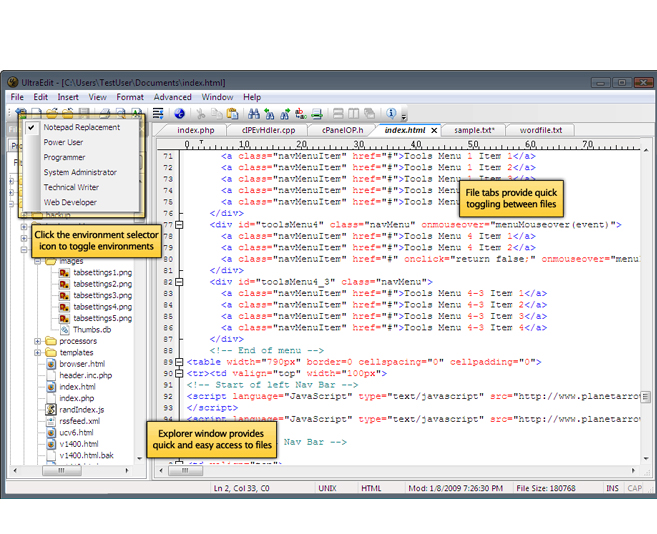This screenshot has height=534, width=657.
Task: Click the Cut scissors icon
Action: [x=201, y=114]
